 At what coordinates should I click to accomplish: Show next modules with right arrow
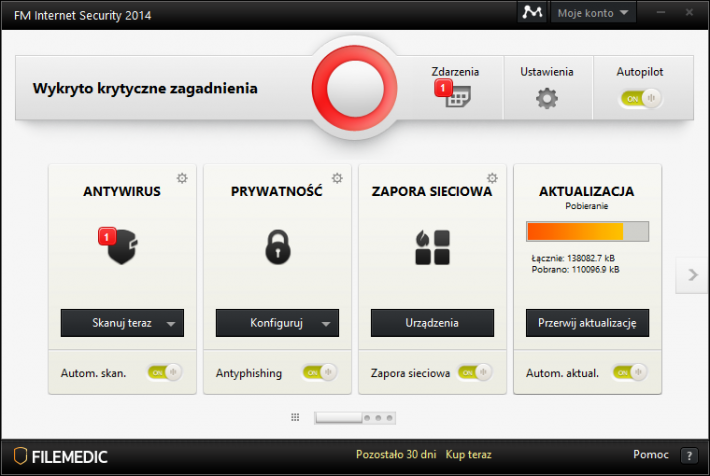[692, 275]
